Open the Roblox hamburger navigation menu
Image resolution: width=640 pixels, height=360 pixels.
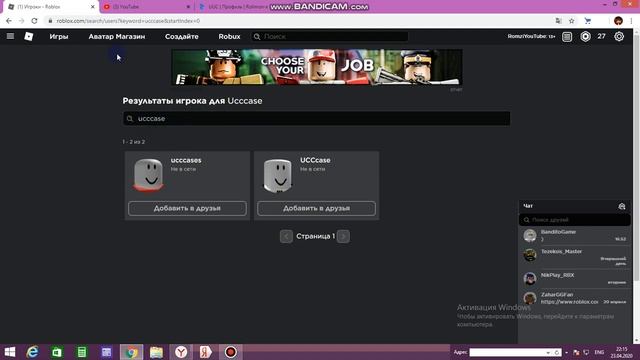click(x=10, y=36)
